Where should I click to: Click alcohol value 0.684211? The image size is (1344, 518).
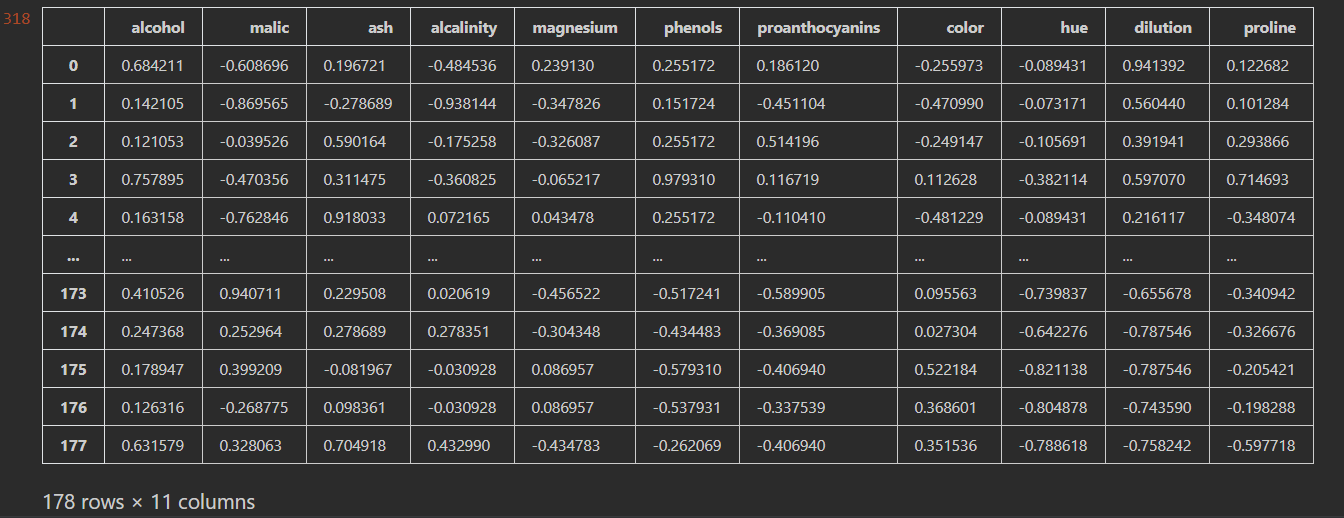click(x=152, y=66)
